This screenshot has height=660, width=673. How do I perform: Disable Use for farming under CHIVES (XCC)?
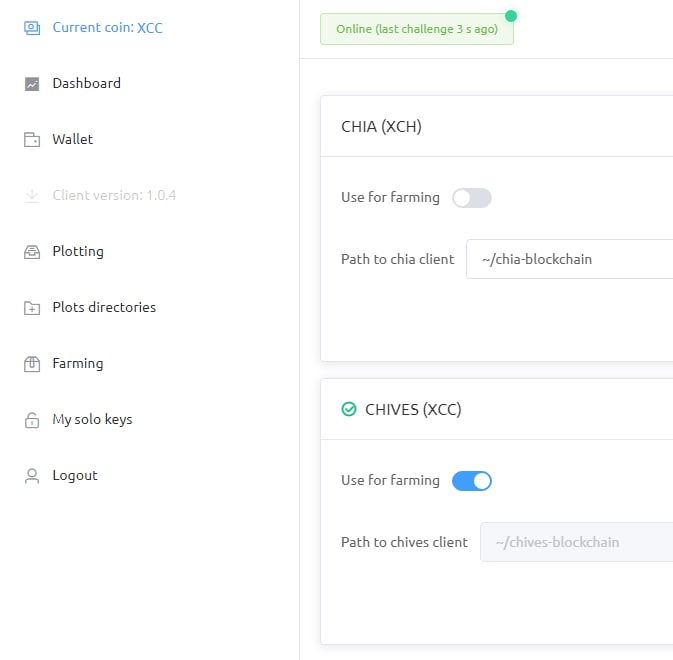(x=472, y=481)
